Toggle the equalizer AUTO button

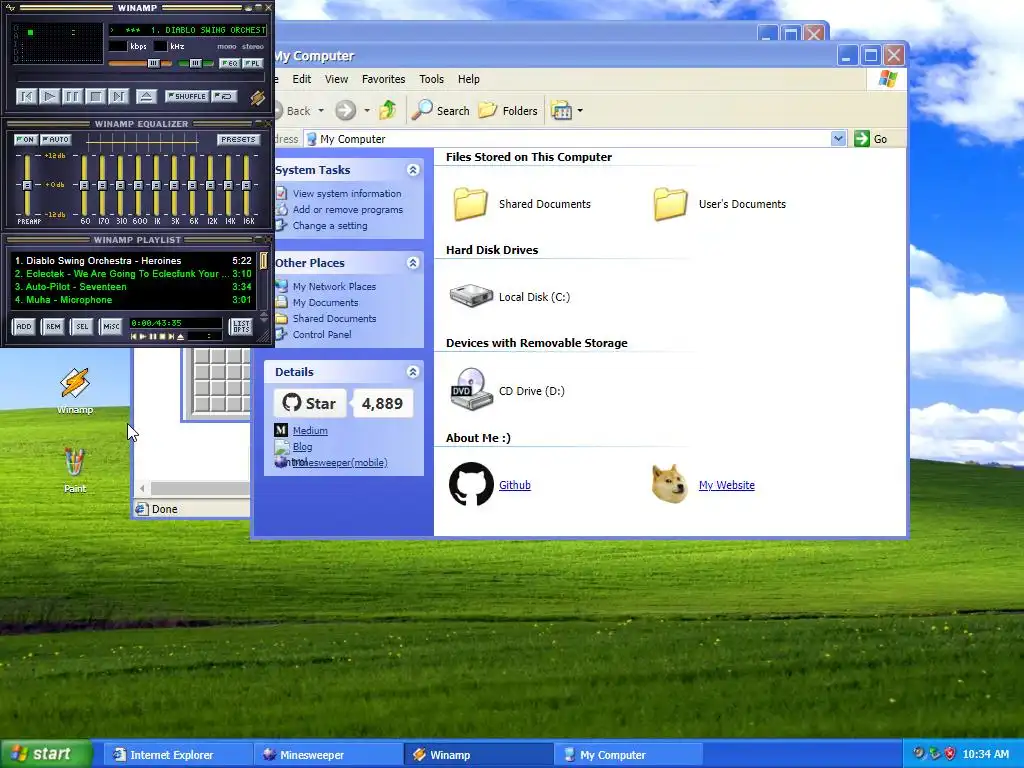tap(56, 140)
